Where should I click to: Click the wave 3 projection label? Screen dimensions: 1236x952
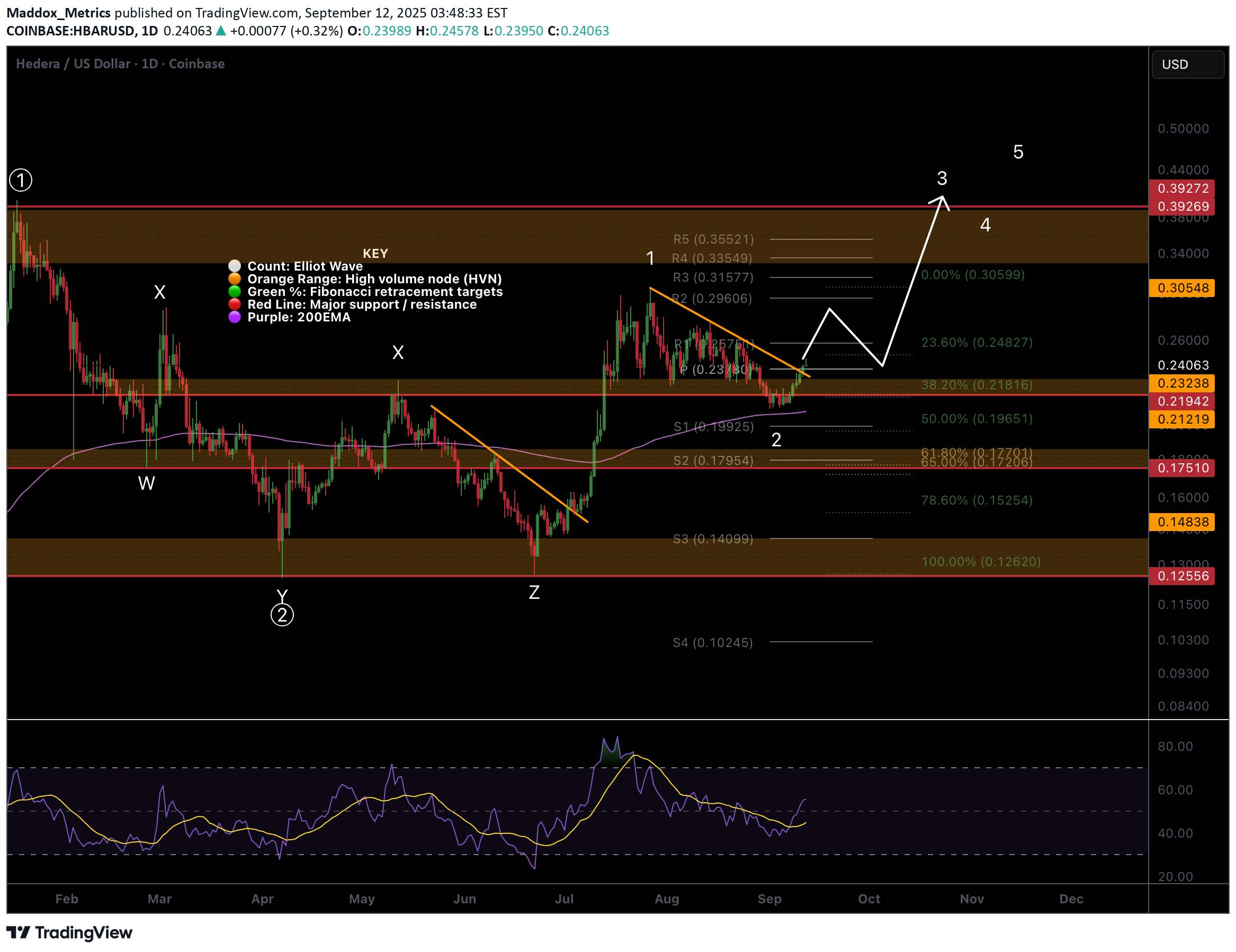[942, 179]
